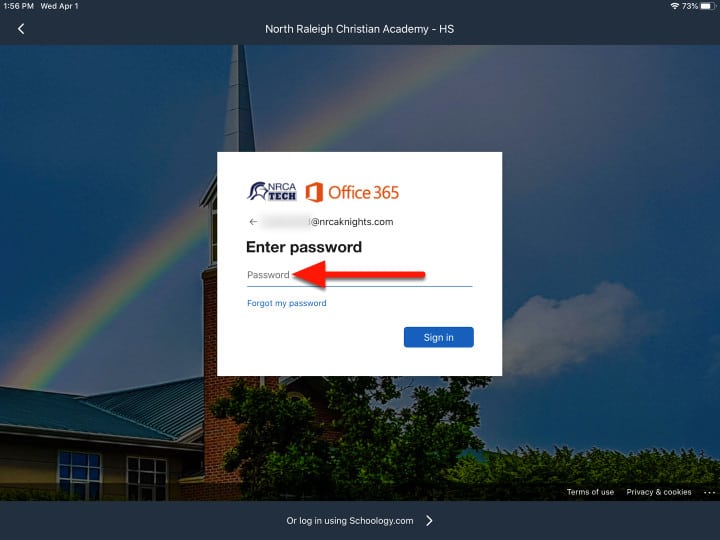Click the Sign in button
The image size is (720, 540).
(439, 337)
